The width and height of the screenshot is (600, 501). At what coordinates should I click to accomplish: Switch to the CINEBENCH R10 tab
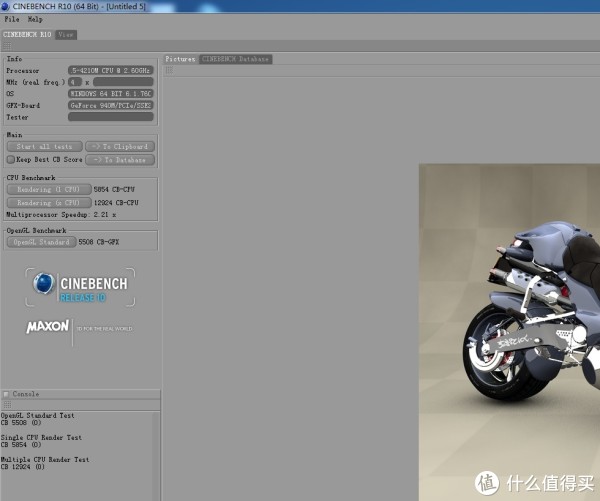28,34
